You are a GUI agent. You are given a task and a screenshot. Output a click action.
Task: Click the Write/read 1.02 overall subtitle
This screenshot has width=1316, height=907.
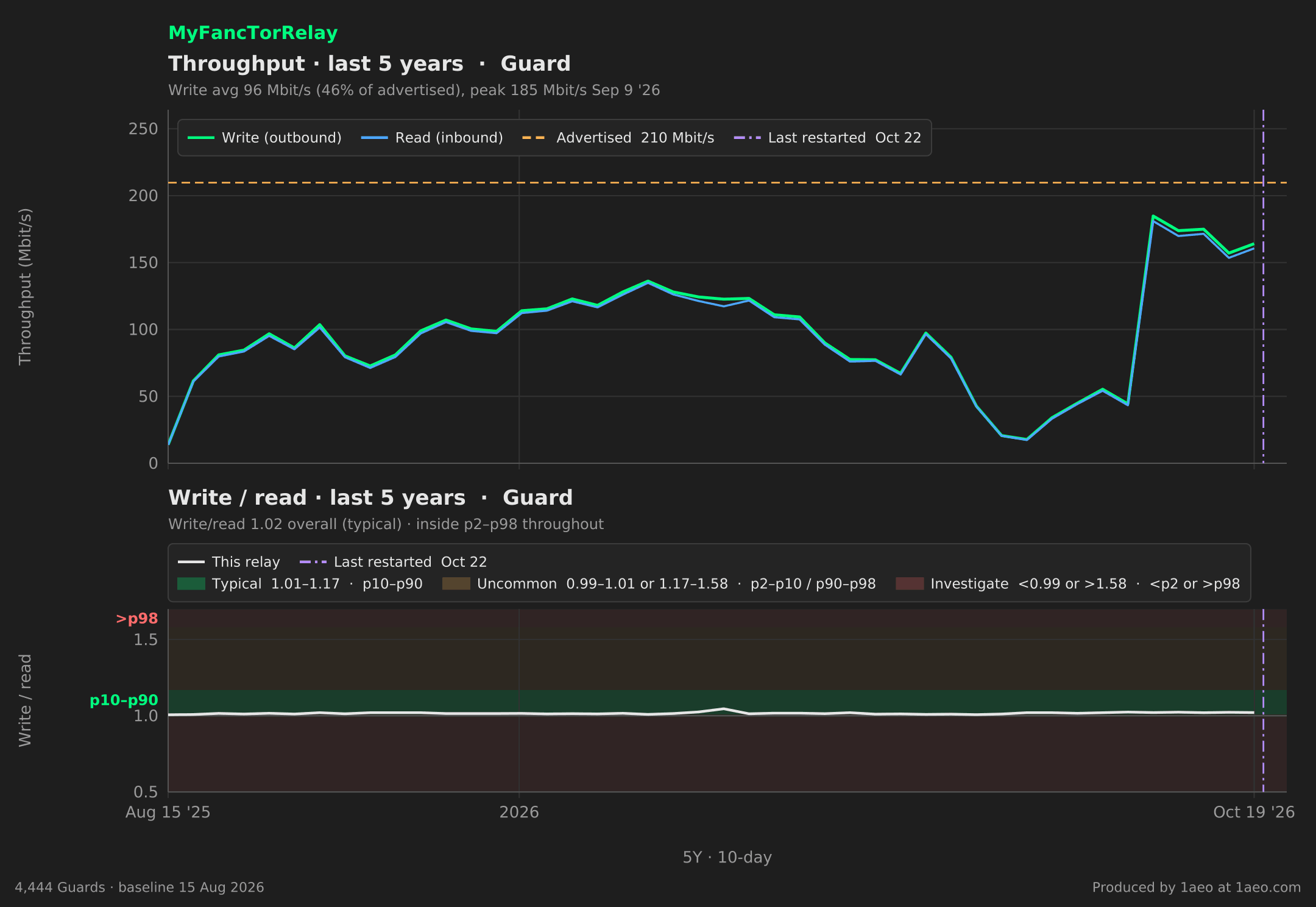click(386, 524)
